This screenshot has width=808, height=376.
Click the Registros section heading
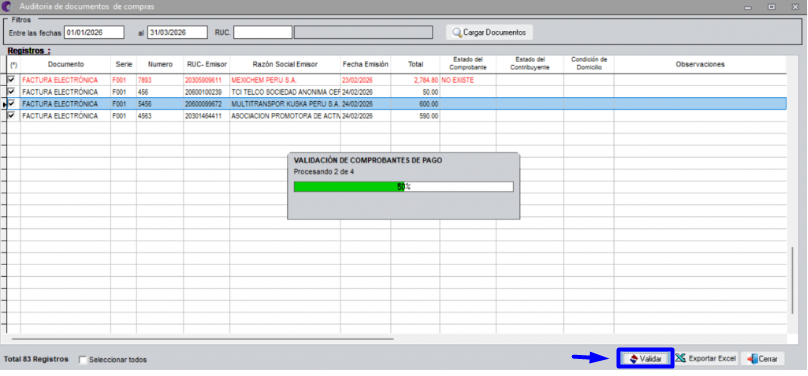[29, 51]
